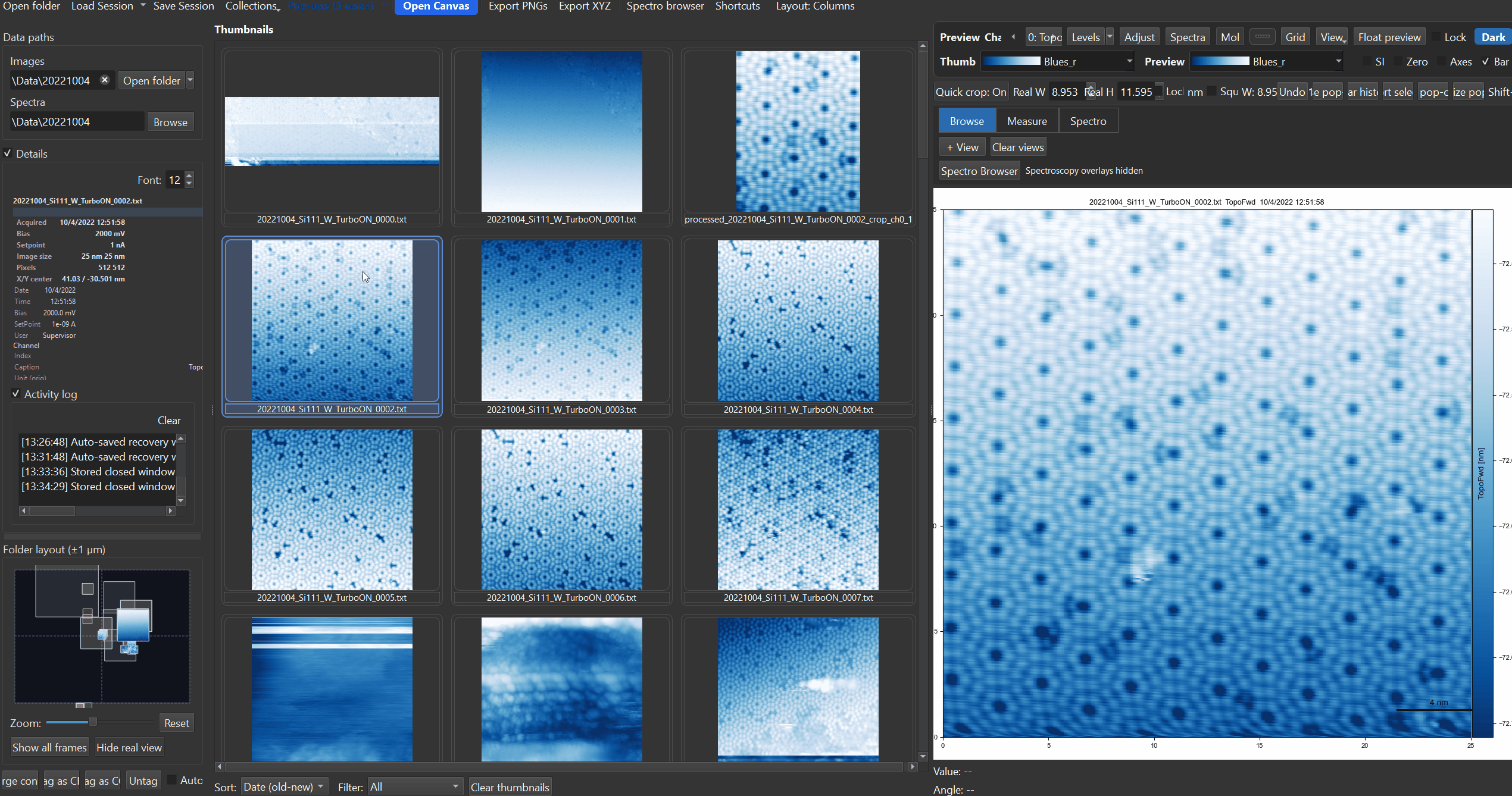Toggle the Bar scale checkbox
The width and height of the screenshot is (1512, 796).
(1487, 61)
